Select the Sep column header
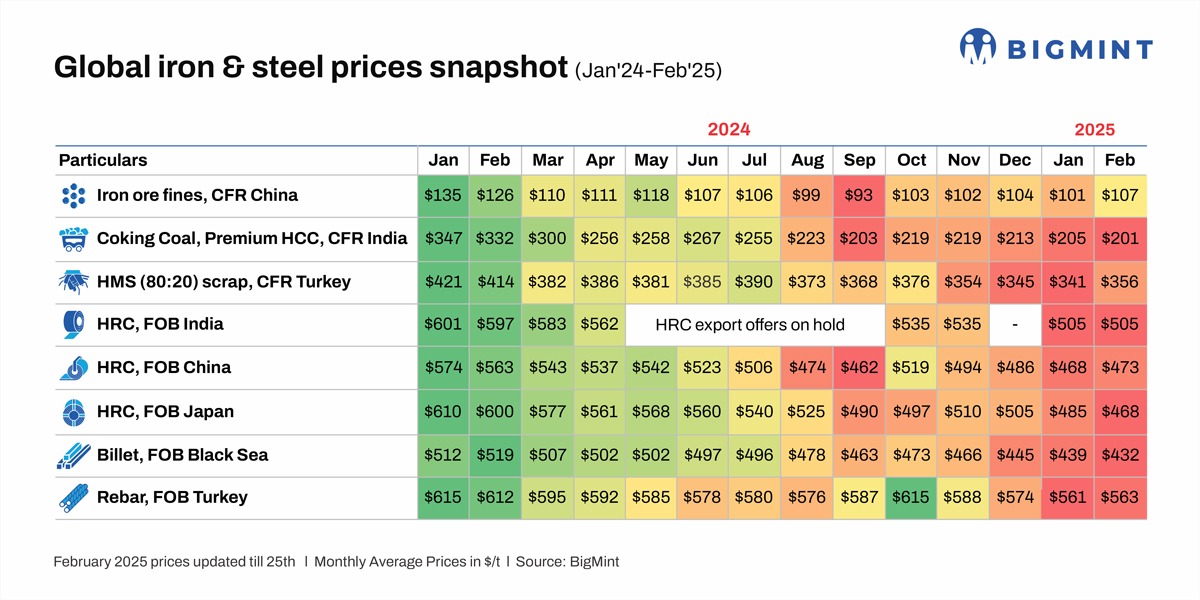 tap(859, 160)
